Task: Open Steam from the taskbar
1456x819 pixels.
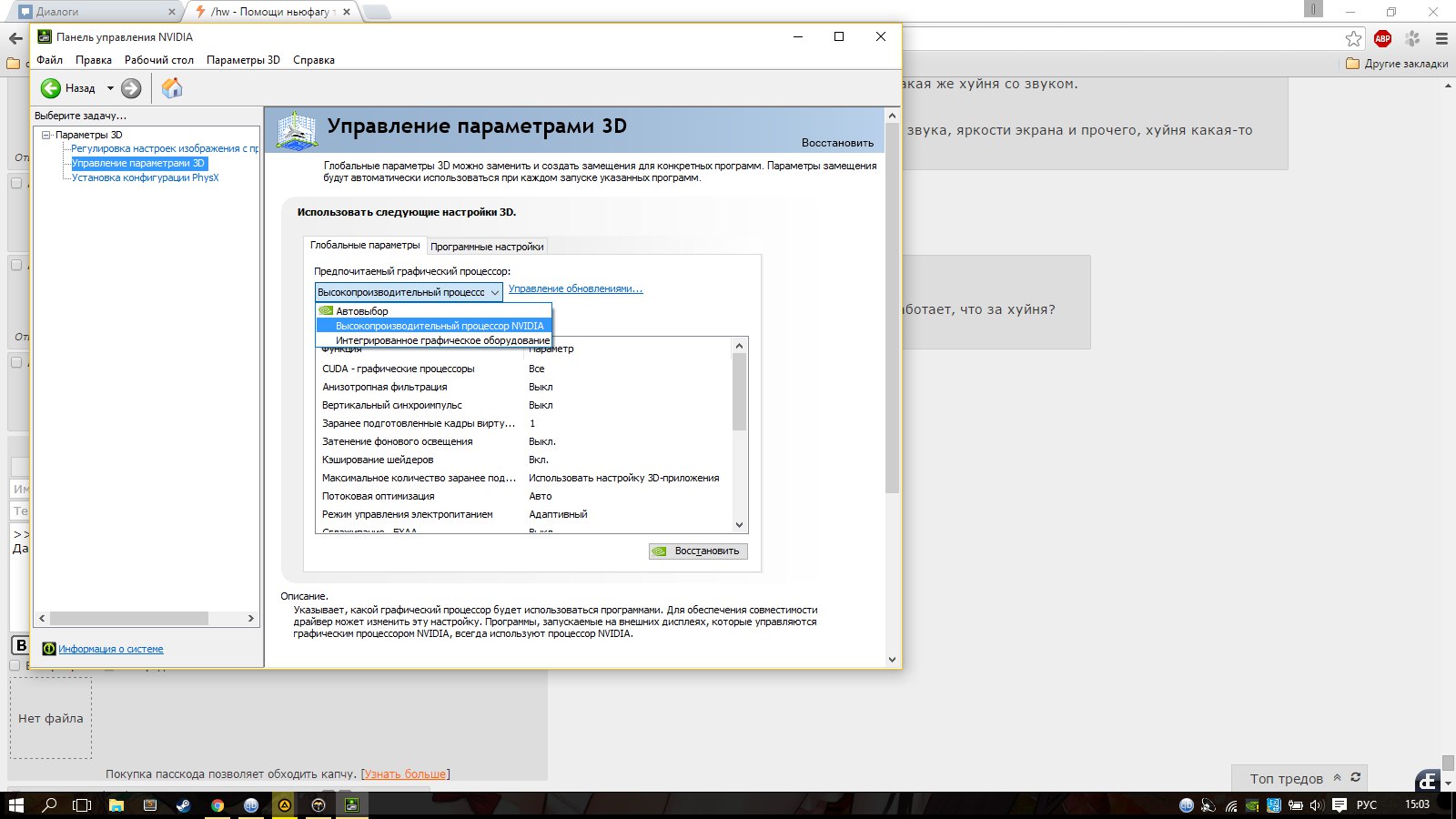Action: pos(184,805)
